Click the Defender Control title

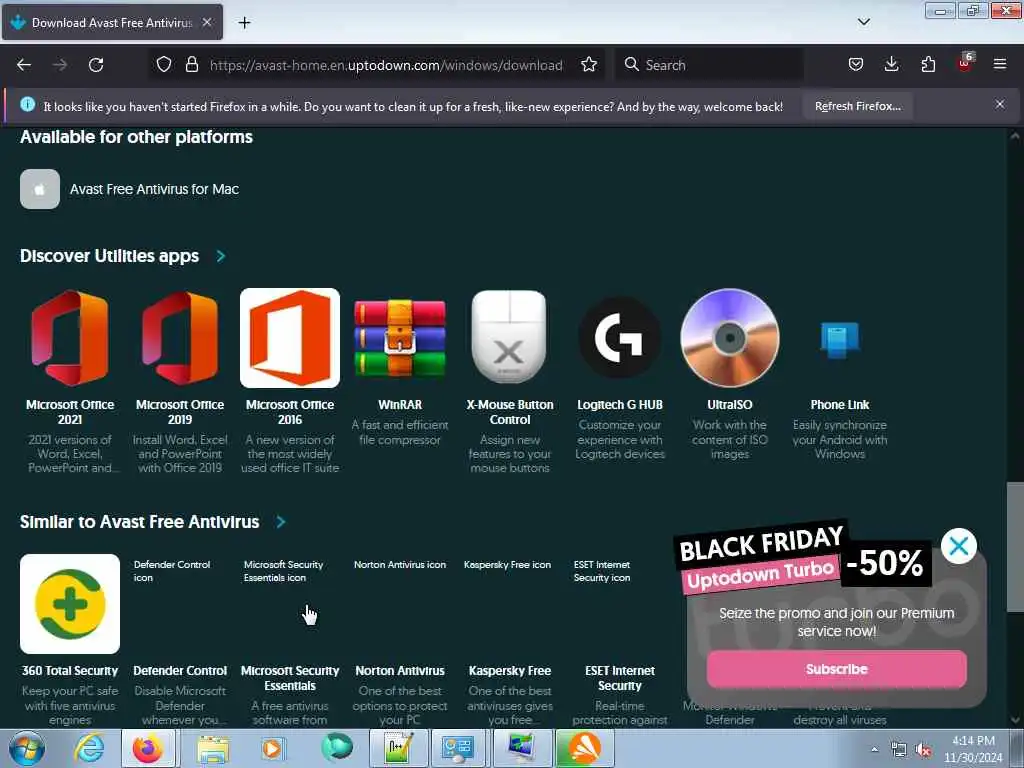coord(180,671)
